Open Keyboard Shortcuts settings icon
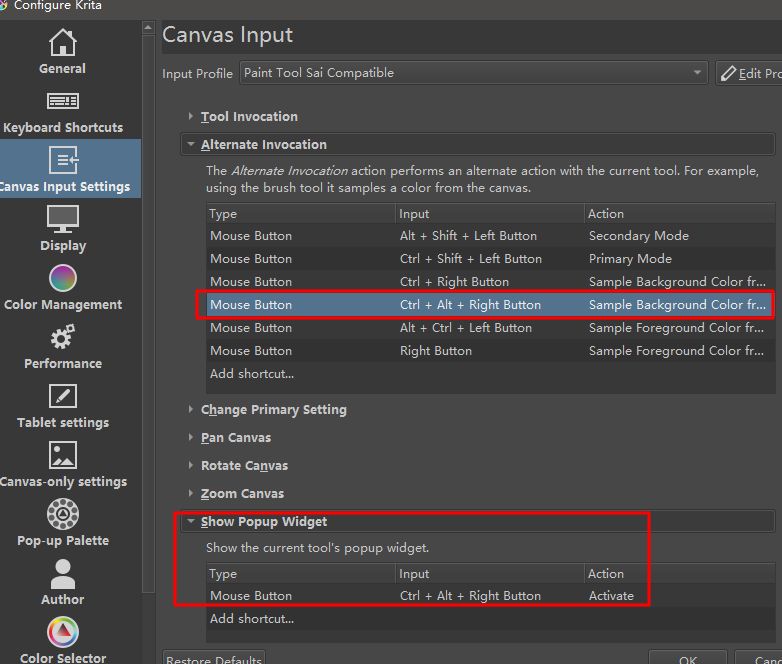The image size is (782, 664). tap(62, 102)
